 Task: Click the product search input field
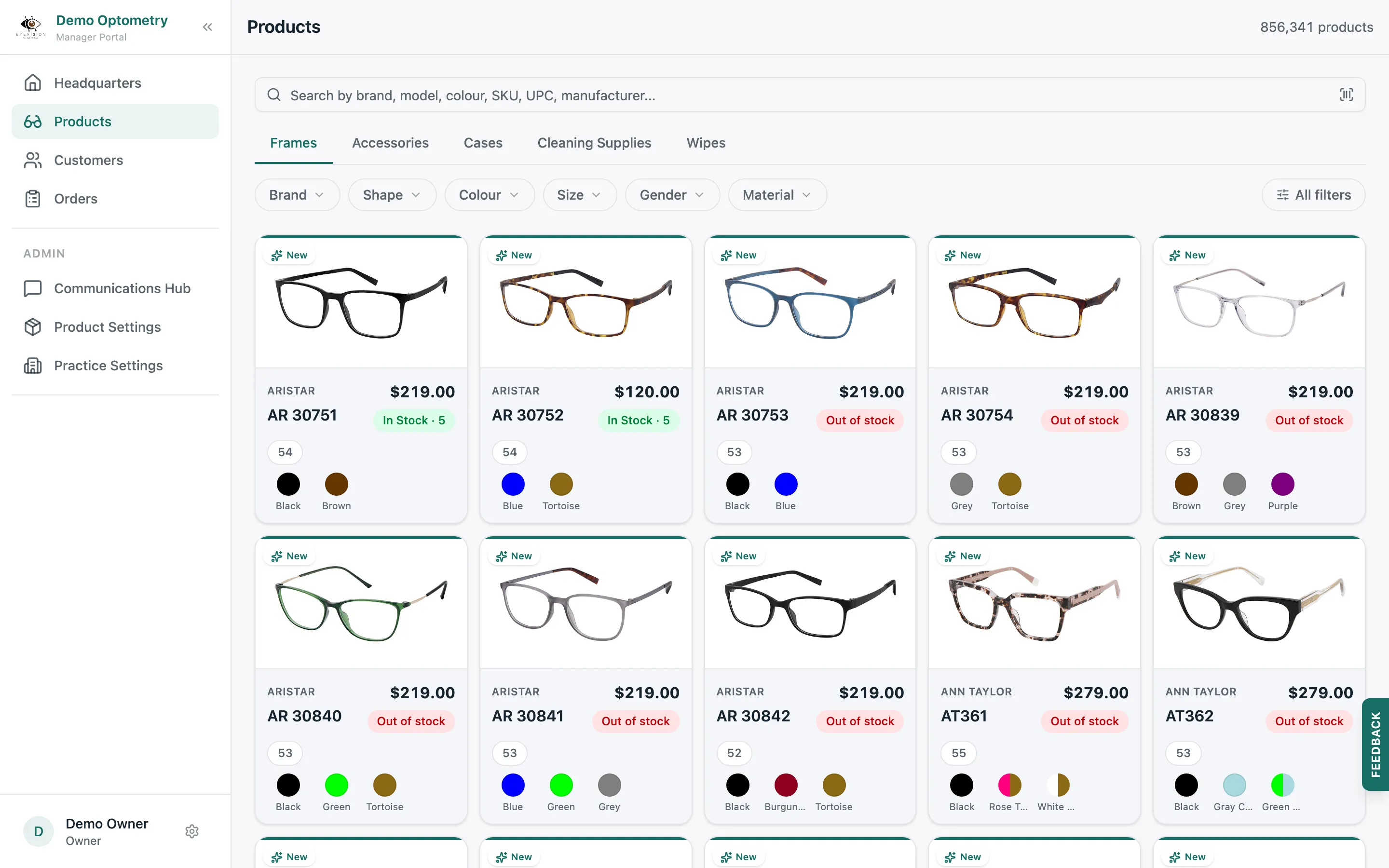(x=810, y=95)
